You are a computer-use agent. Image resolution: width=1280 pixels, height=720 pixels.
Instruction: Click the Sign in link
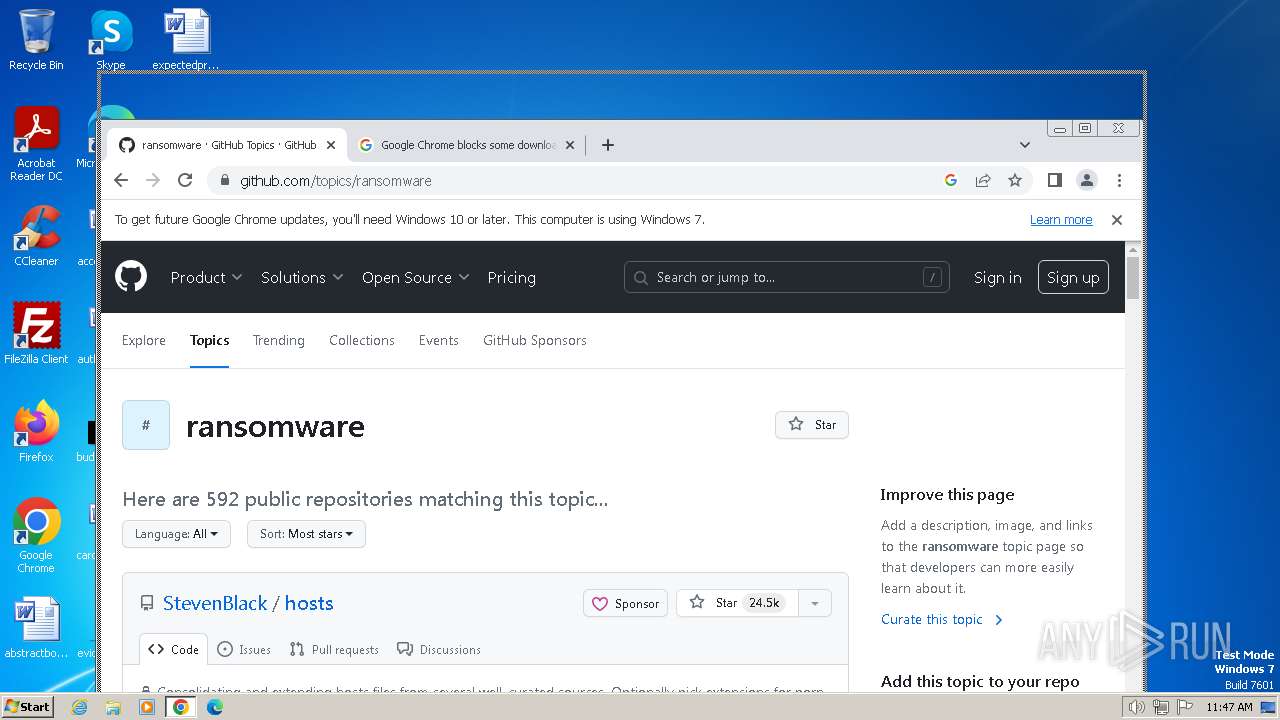[x=997, y=277]
